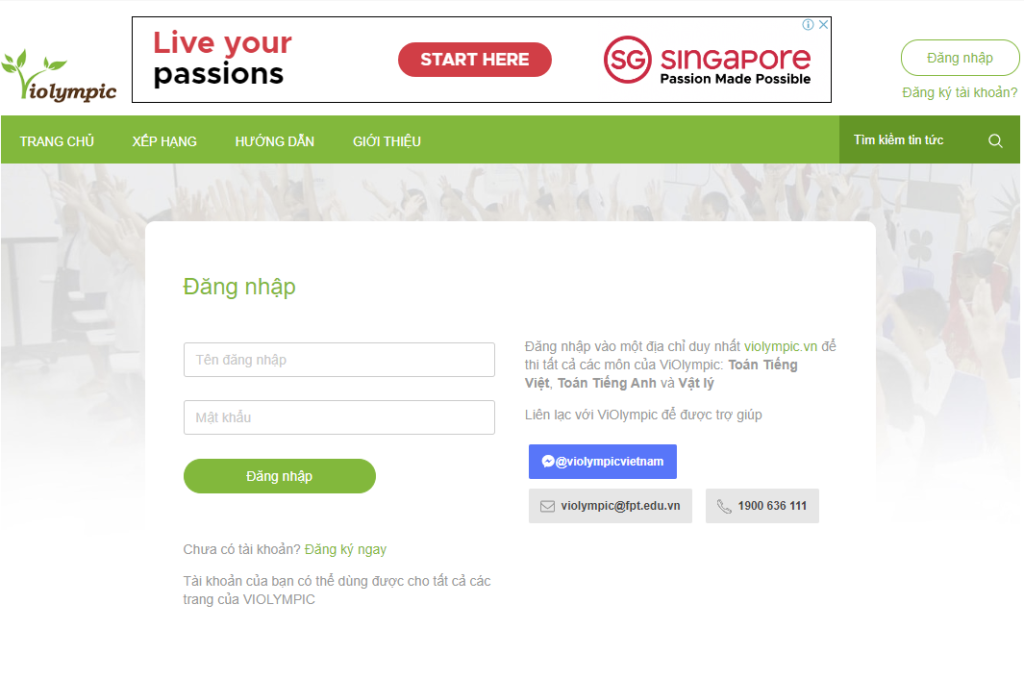Screen dimensions: 1024x680
Task: Click the search magnifier icon
Action: 995,140
